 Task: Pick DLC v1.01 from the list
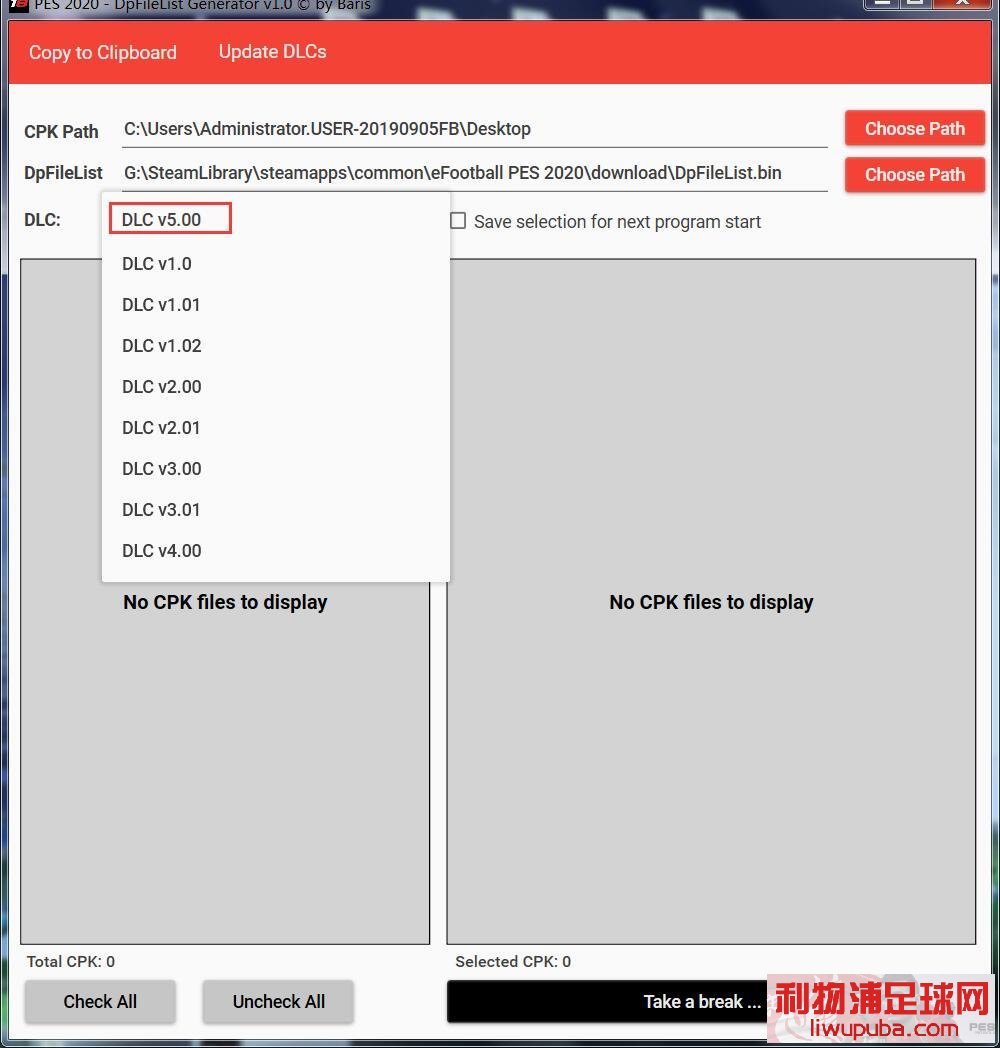tap(275, 305)
